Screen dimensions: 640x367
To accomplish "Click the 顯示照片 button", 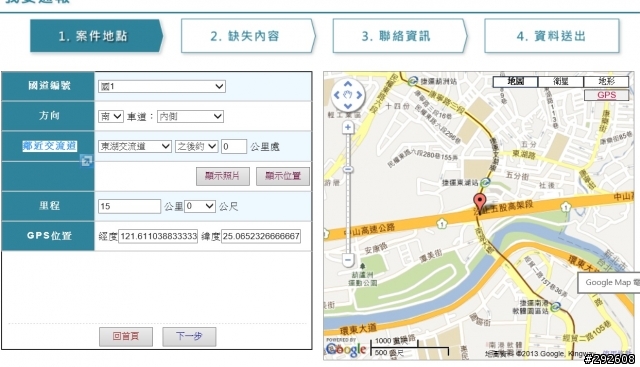I will click(222, 176).
